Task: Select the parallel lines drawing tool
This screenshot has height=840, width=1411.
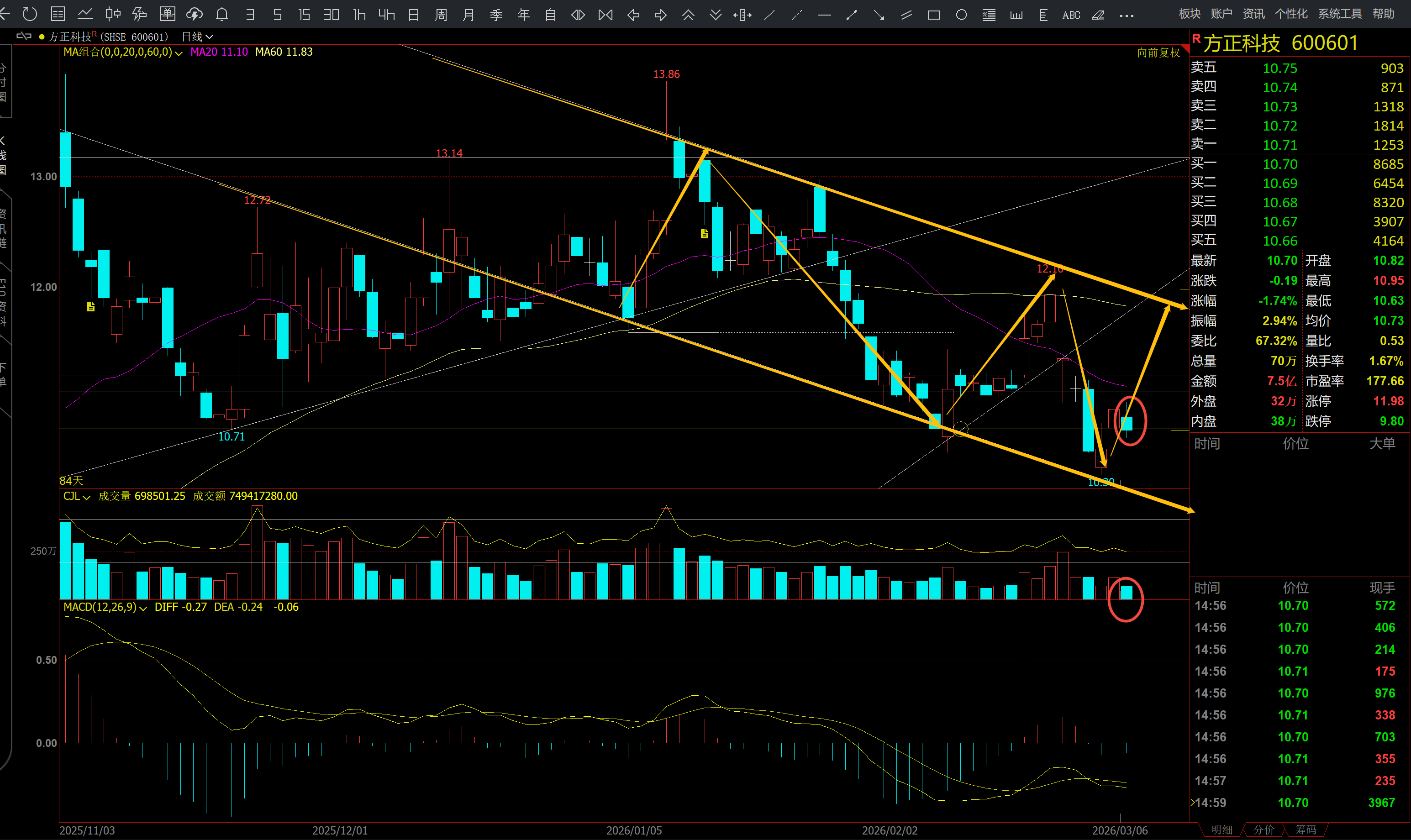Action: point(906,15)
